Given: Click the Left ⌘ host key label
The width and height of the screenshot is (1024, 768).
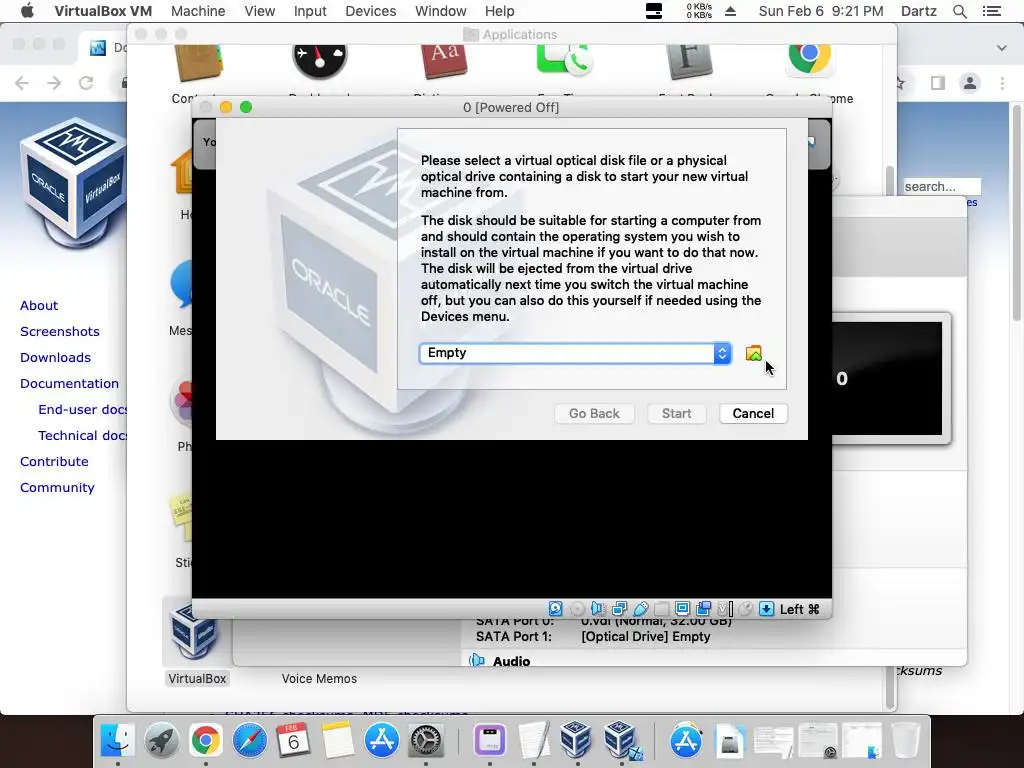Looking at the screenshot, I should coord(799,609).
